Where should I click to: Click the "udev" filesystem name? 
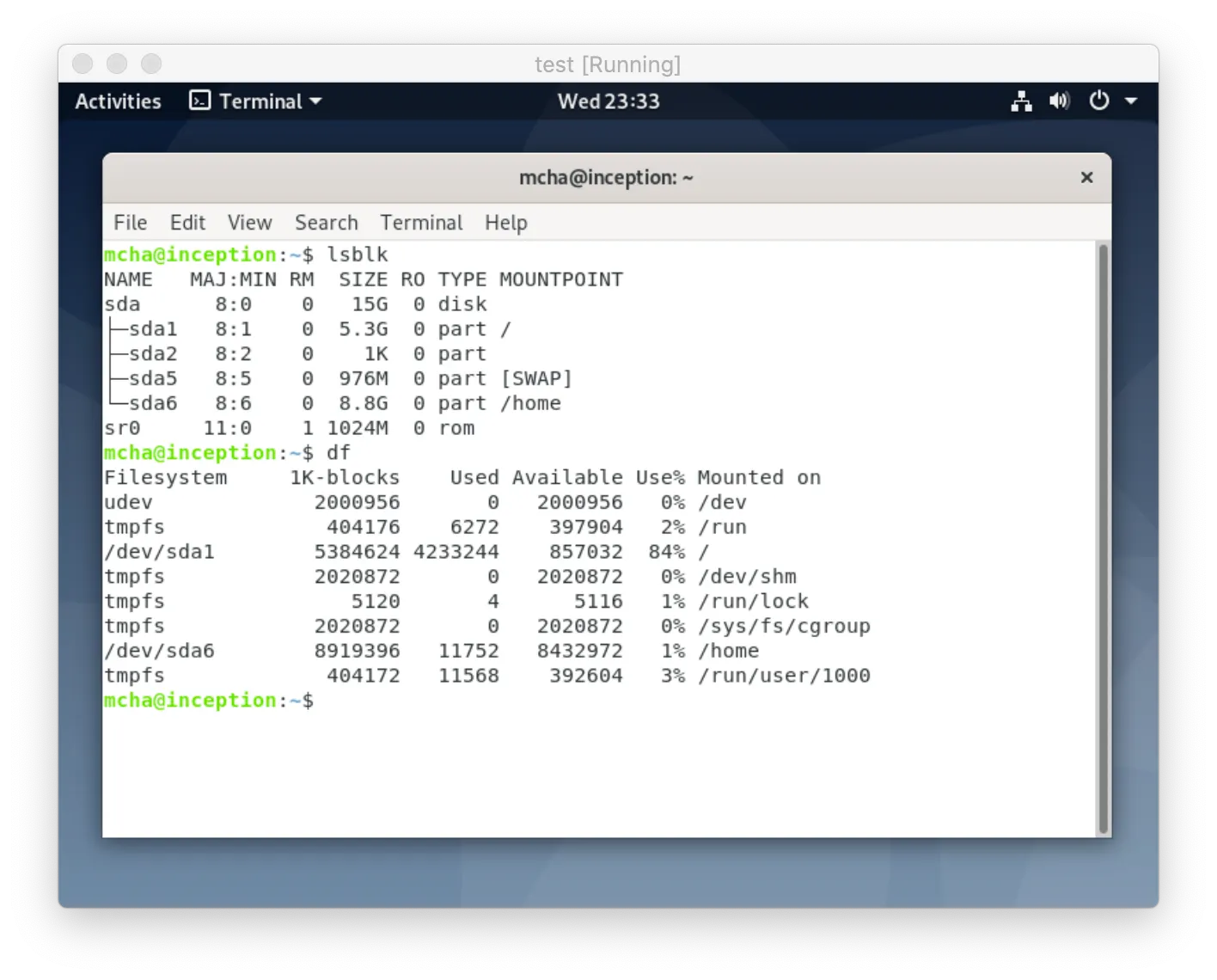tap(128, 503)
